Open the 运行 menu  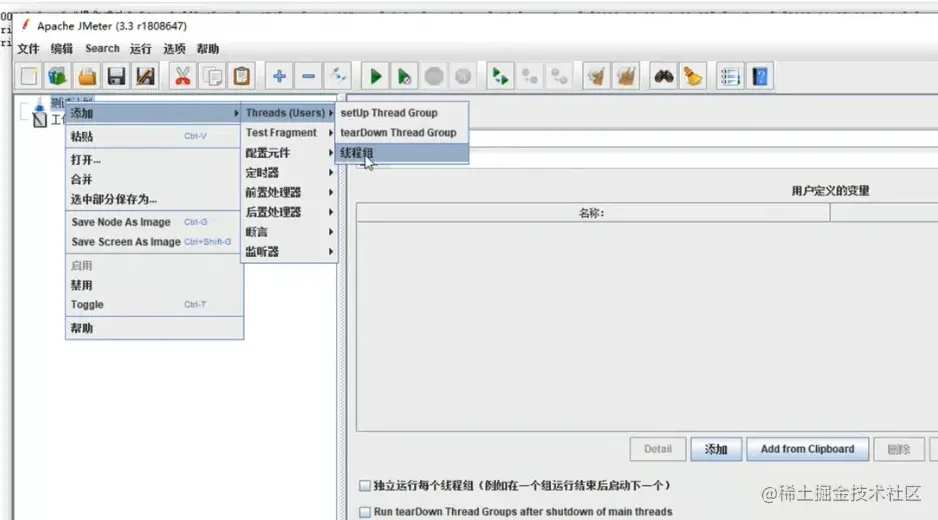click(x=141, y=48)
